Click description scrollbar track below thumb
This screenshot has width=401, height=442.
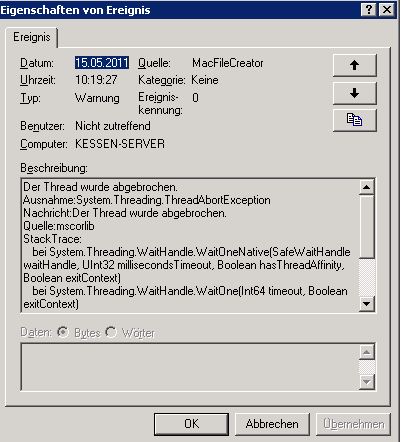pos(367,277)
